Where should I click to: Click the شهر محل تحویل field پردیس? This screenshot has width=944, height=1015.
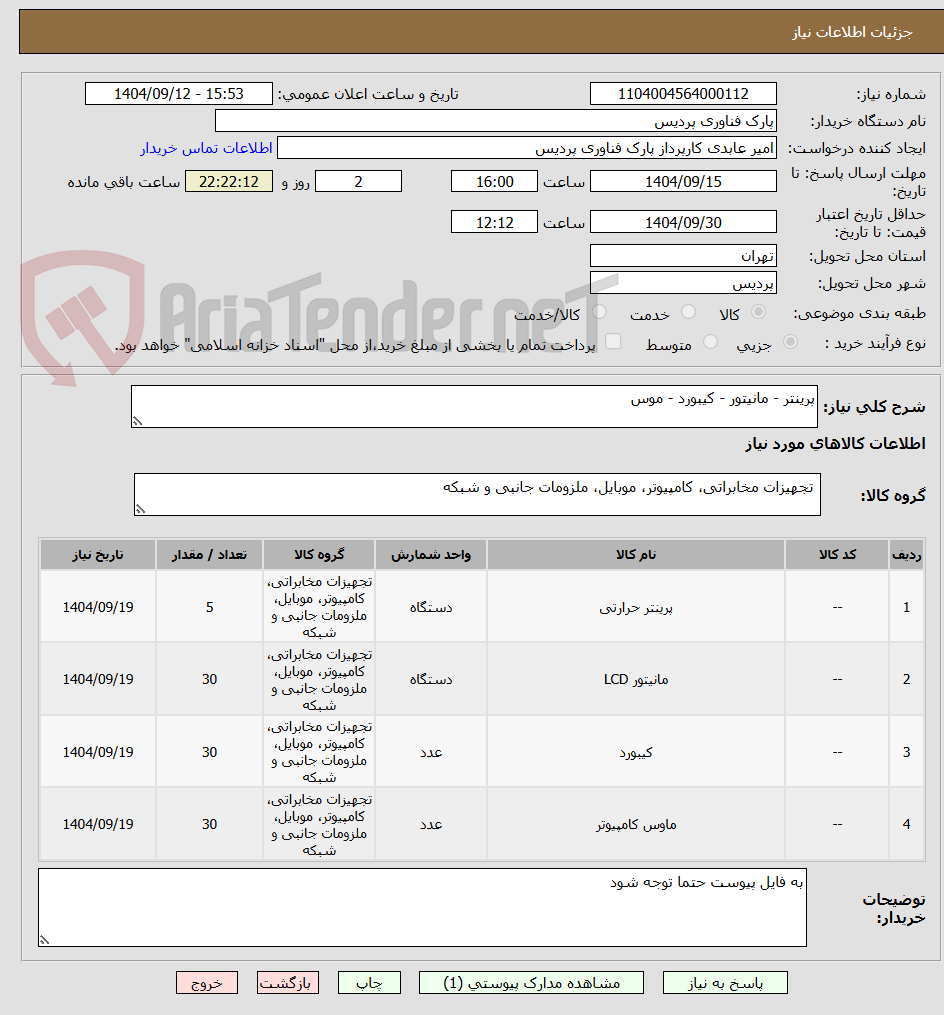[x=683, y=284]
